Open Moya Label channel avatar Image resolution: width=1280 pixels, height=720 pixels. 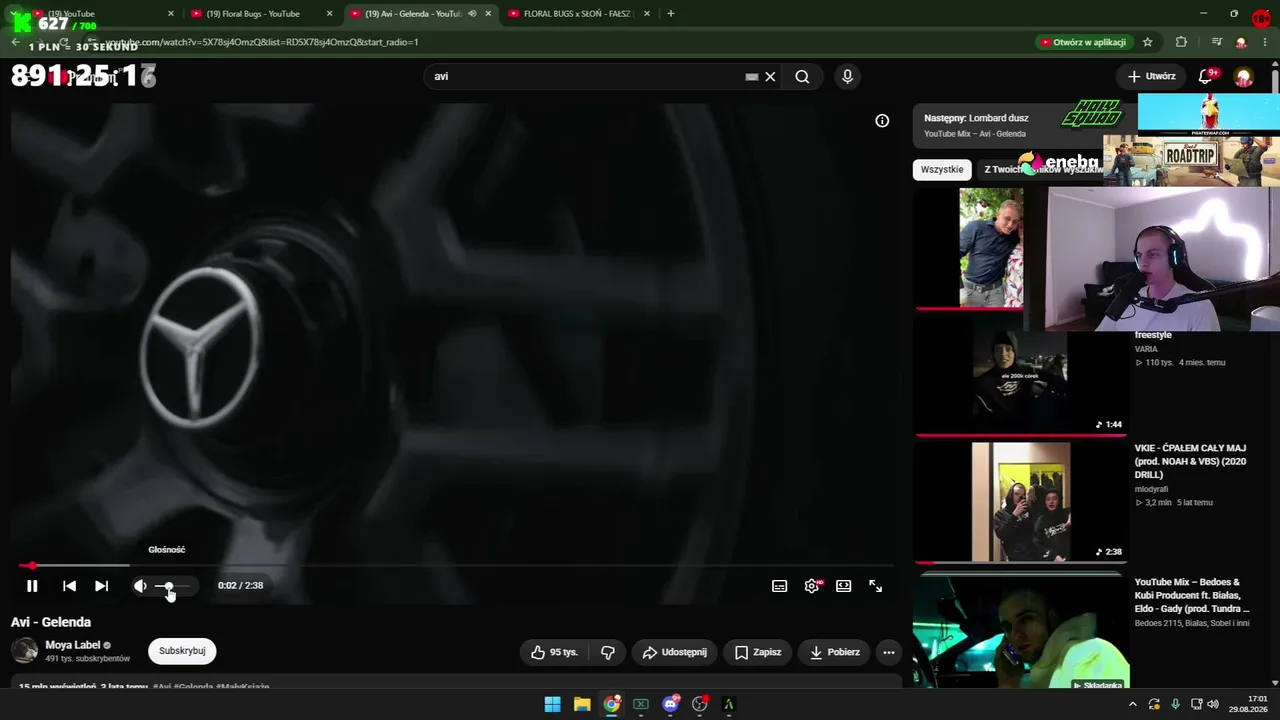(24, 651)
